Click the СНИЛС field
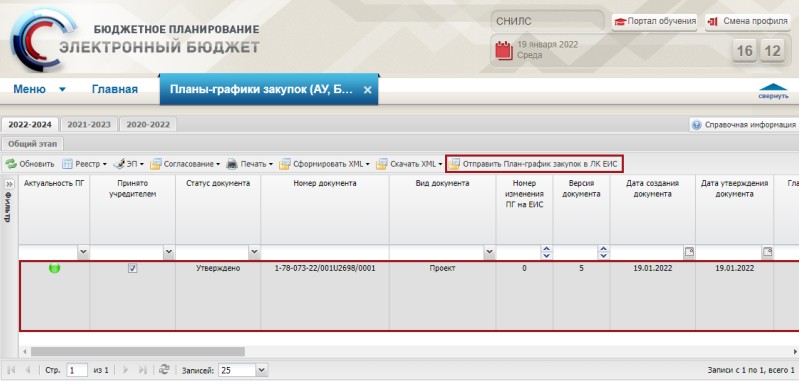Image resolution: width=799 pixels, height=381 pixels. point(547,21)
